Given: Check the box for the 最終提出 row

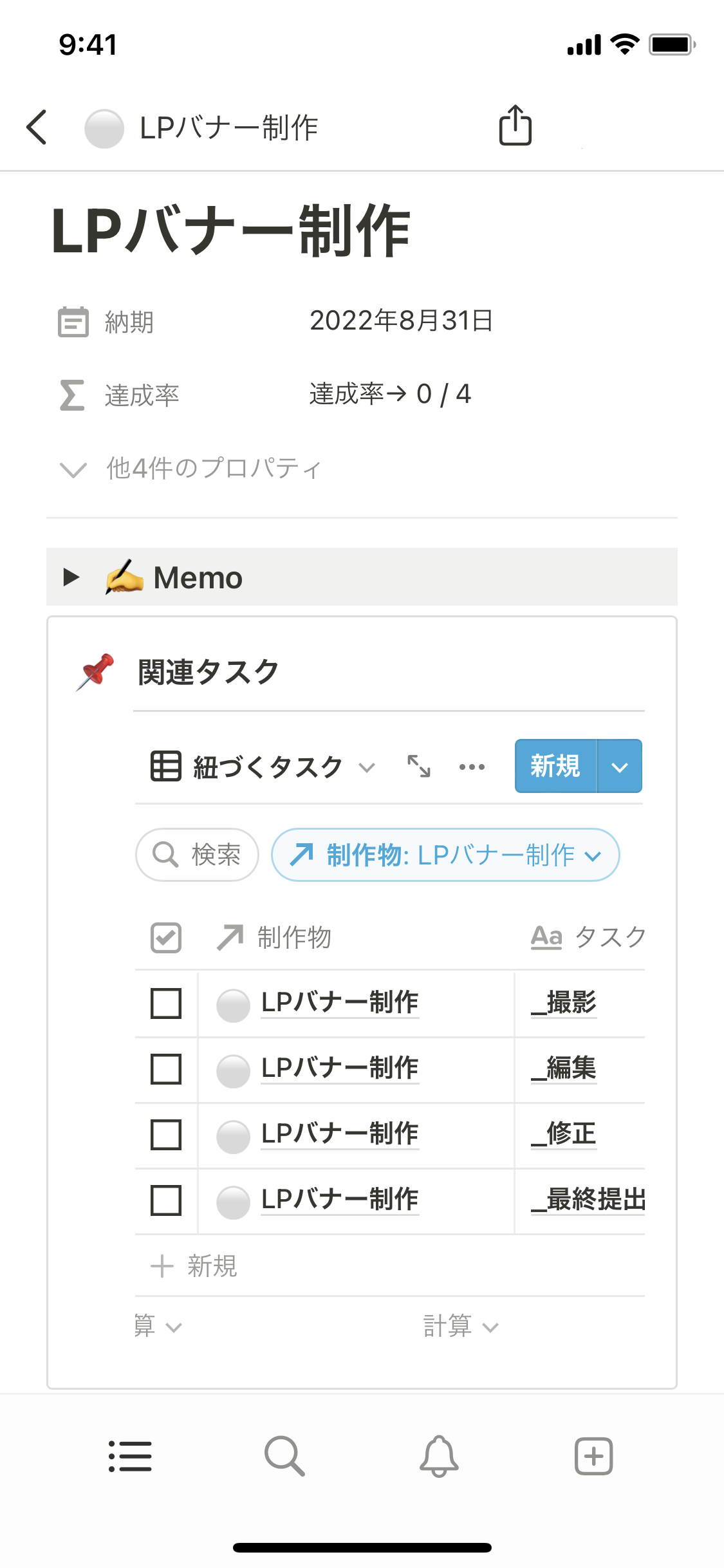Looking at the screenshot, I should pyautogui.click(x=166, y=1200).
